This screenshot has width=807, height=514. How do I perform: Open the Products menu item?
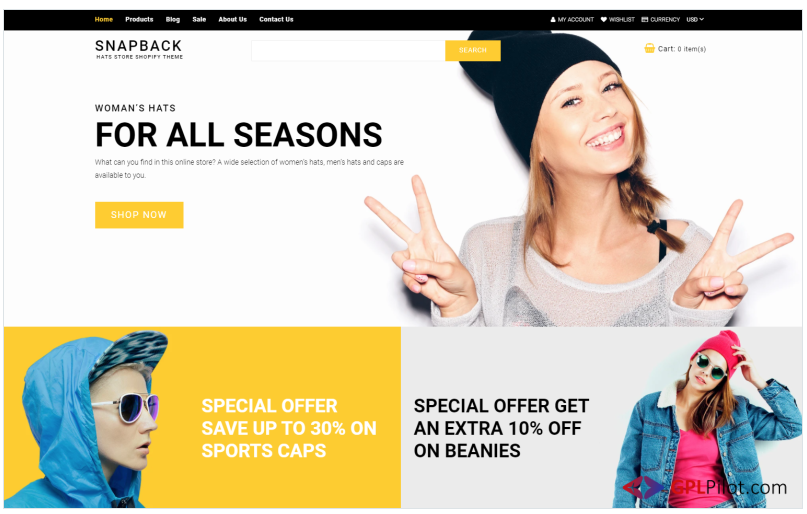coord(139,20)
